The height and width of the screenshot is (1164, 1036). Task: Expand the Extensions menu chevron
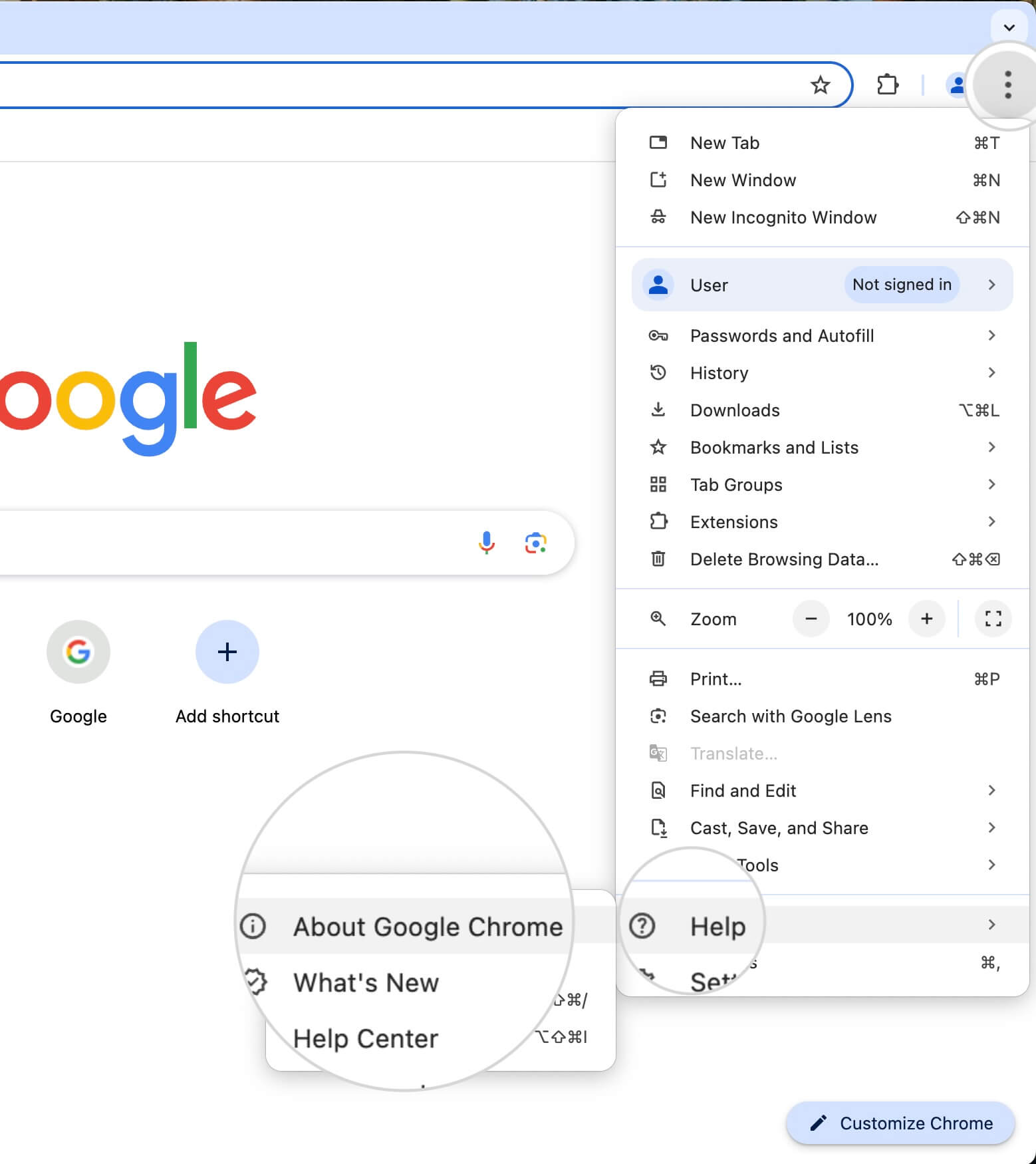(x=991, y=521)
